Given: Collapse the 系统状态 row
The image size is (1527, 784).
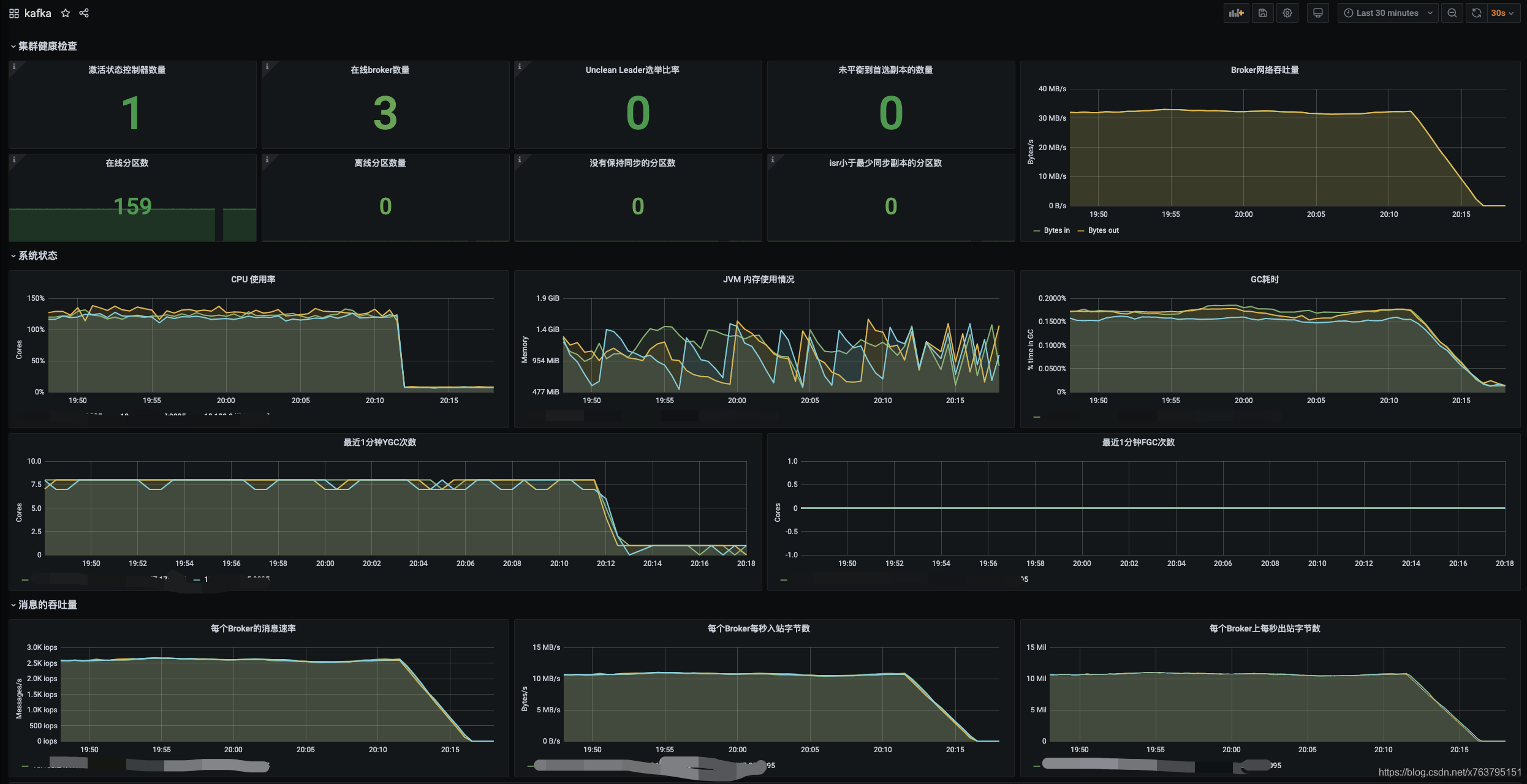Looking at the screenshot, I should (37, 255).
